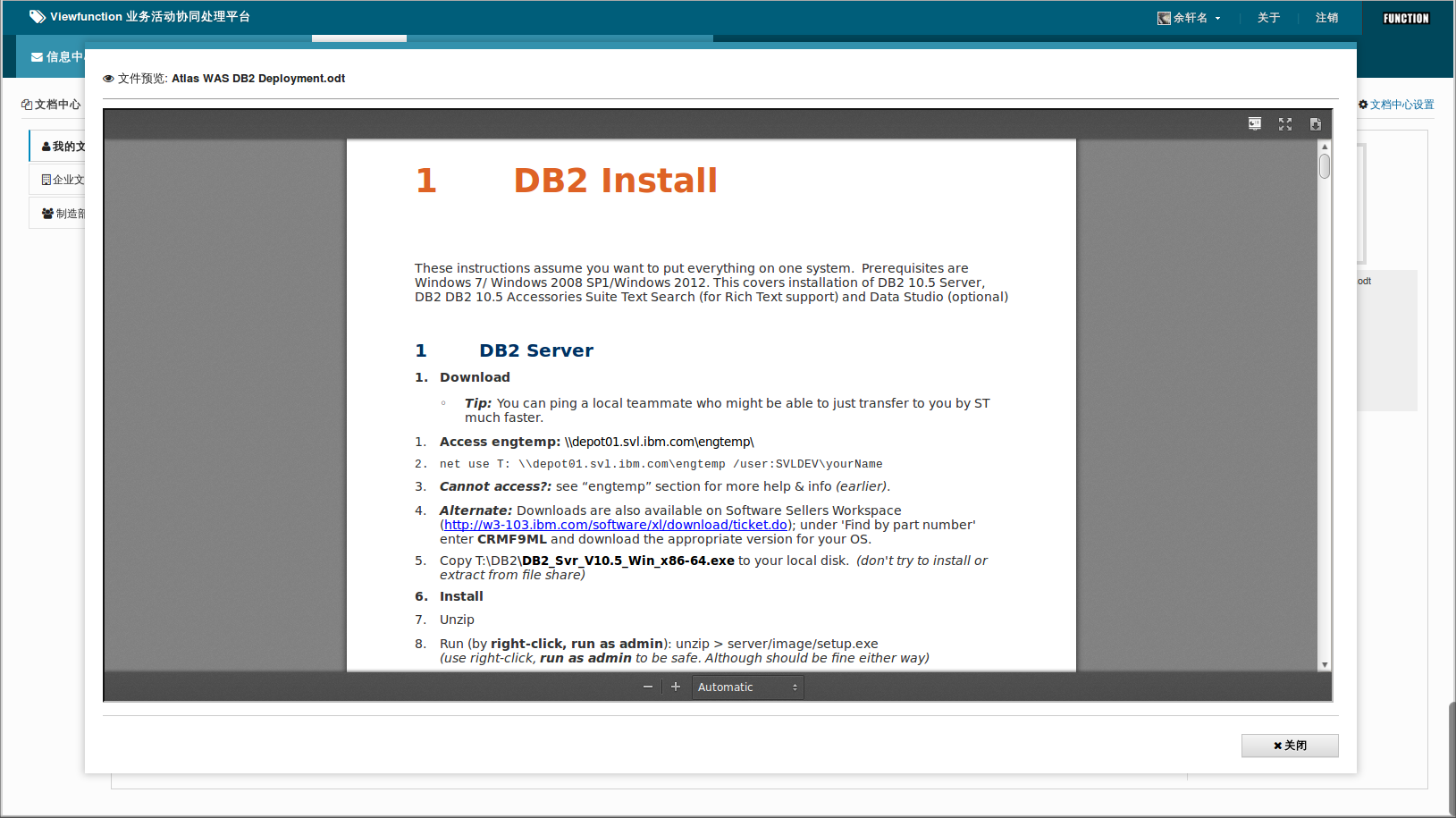Zoom out with the minus button

tap(648, 687)
